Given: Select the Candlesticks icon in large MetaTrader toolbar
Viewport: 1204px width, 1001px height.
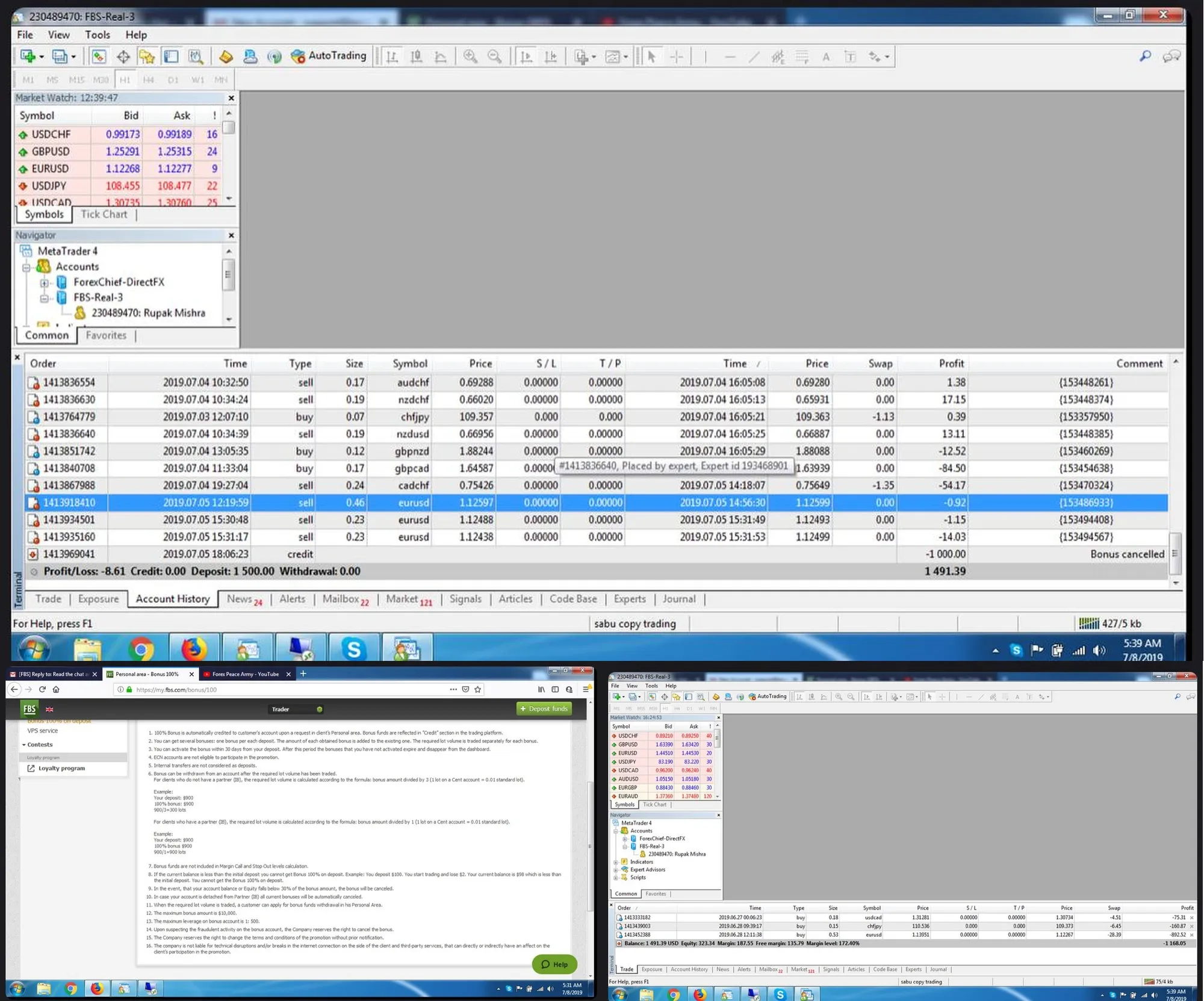Looking at the screenshot, I should coord(416,57).
